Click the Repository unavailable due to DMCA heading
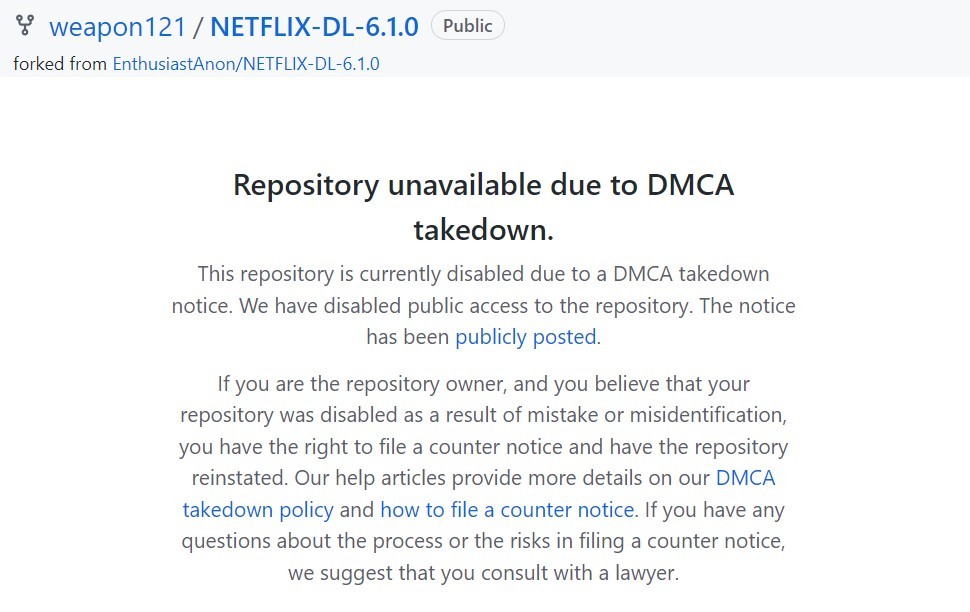 click(x=484, y=185)
